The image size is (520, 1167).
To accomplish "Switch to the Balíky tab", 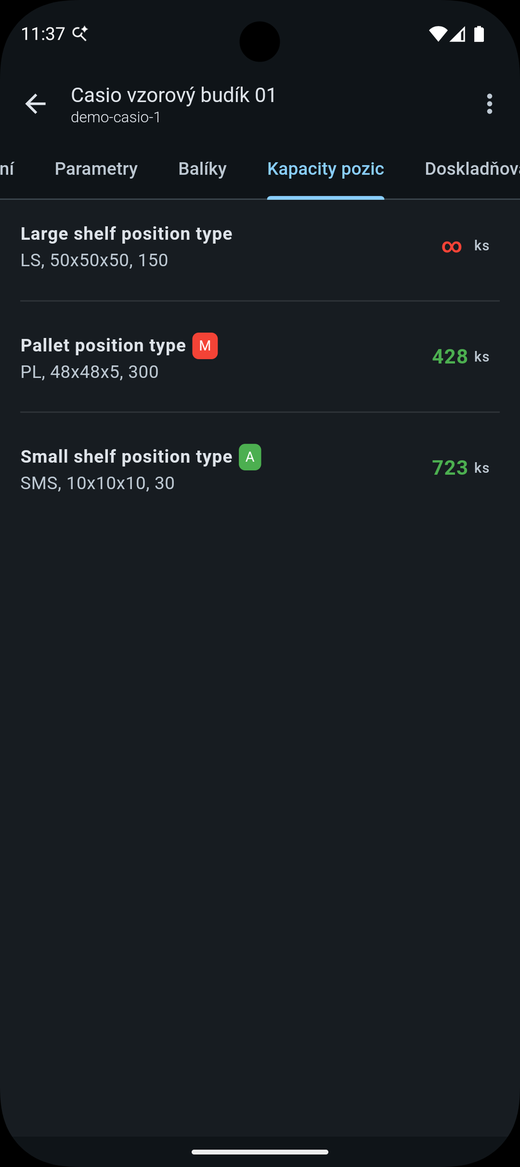I will [x=202, y=169].
